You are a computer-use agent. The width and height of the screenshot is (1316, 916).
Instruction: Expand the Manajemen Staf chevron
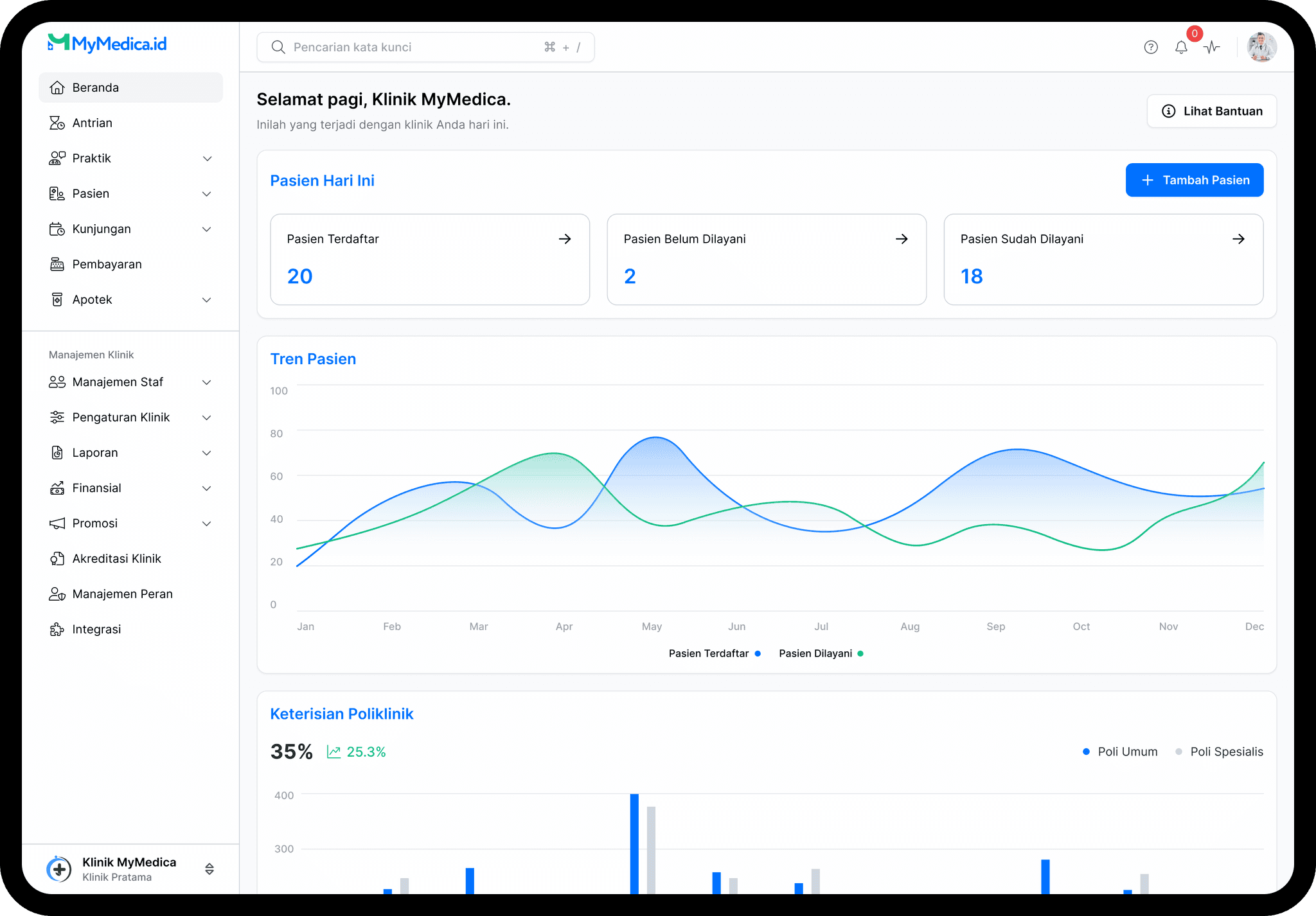click(207, 382)
